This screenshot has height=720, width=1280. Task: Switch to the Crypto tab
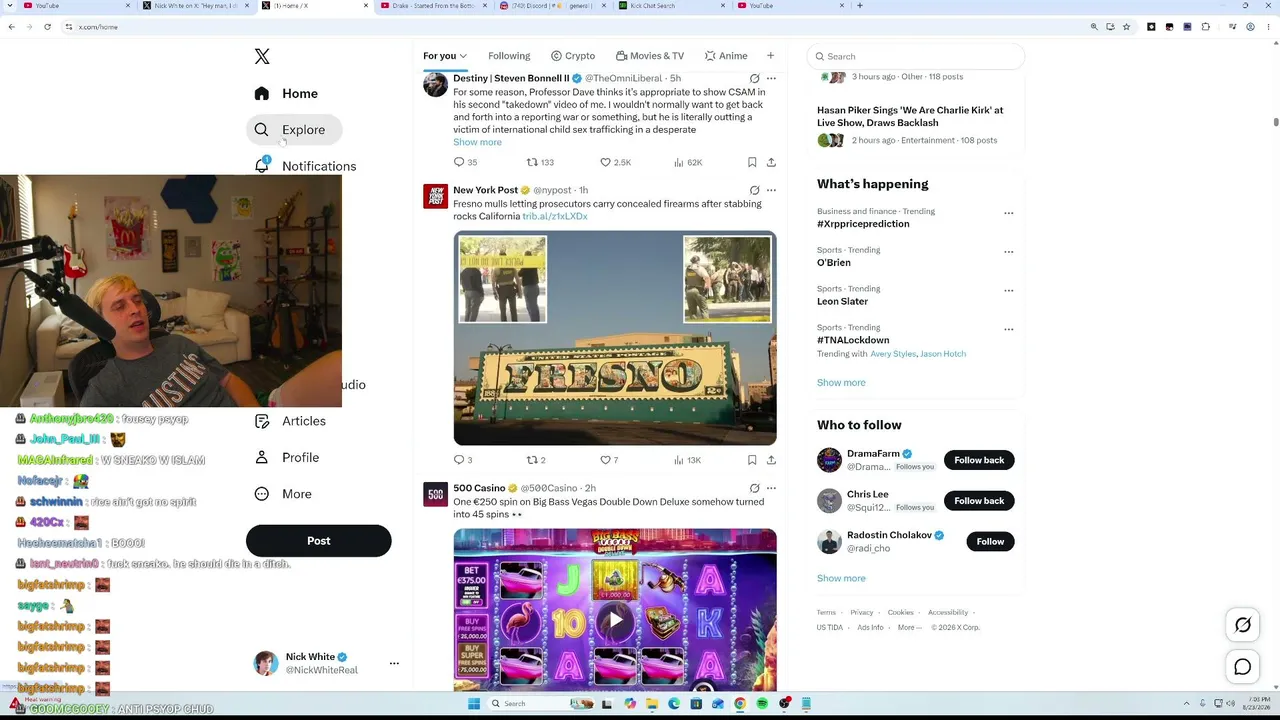tap(573, 56)
